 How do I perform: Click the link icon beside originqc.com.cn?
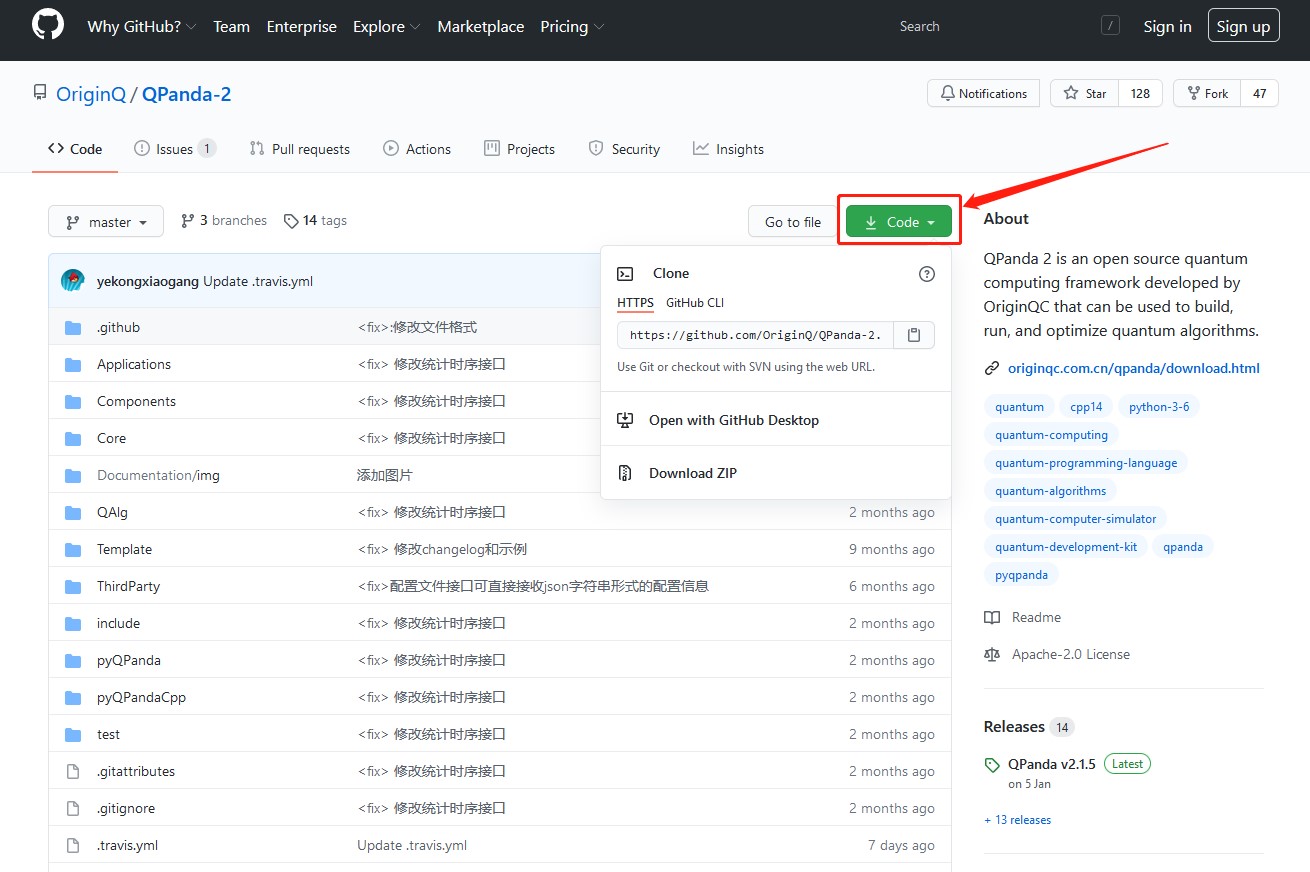pyautogui.click(x=992, y=368)
